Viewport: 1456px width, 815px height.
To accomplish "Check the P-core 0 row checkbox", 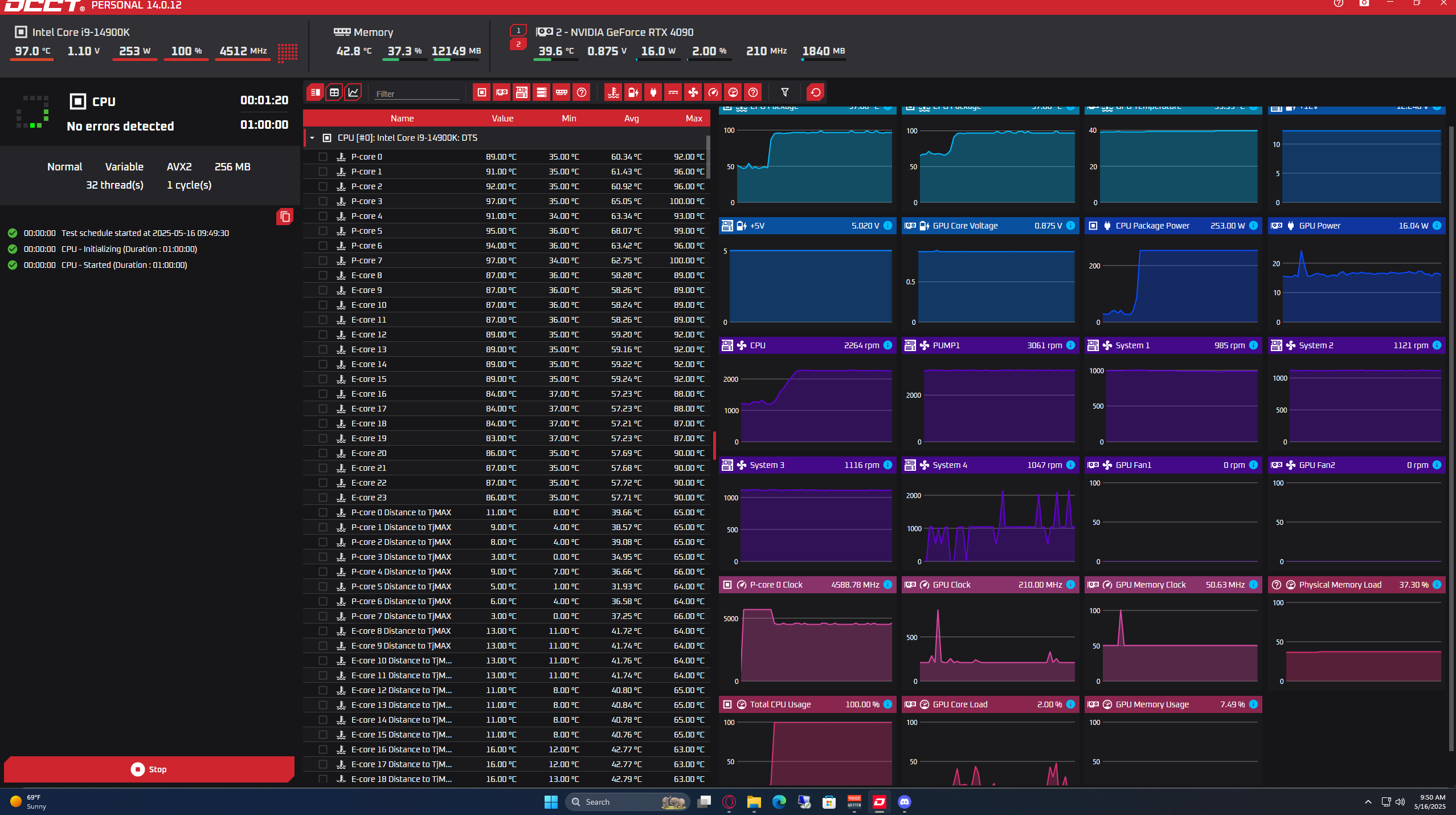I will [x=323, y=157].
